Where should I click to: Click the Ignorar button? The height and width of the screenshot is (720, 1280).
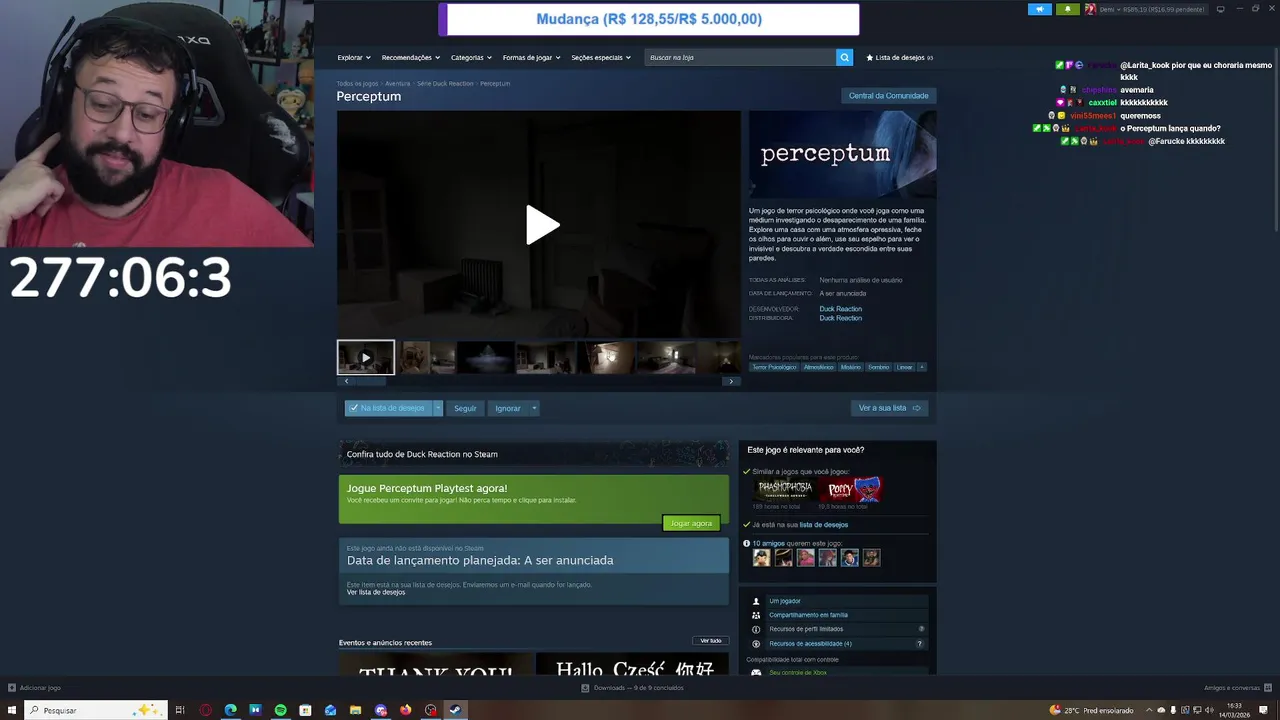pyautogui.click(x=508, y=408)
